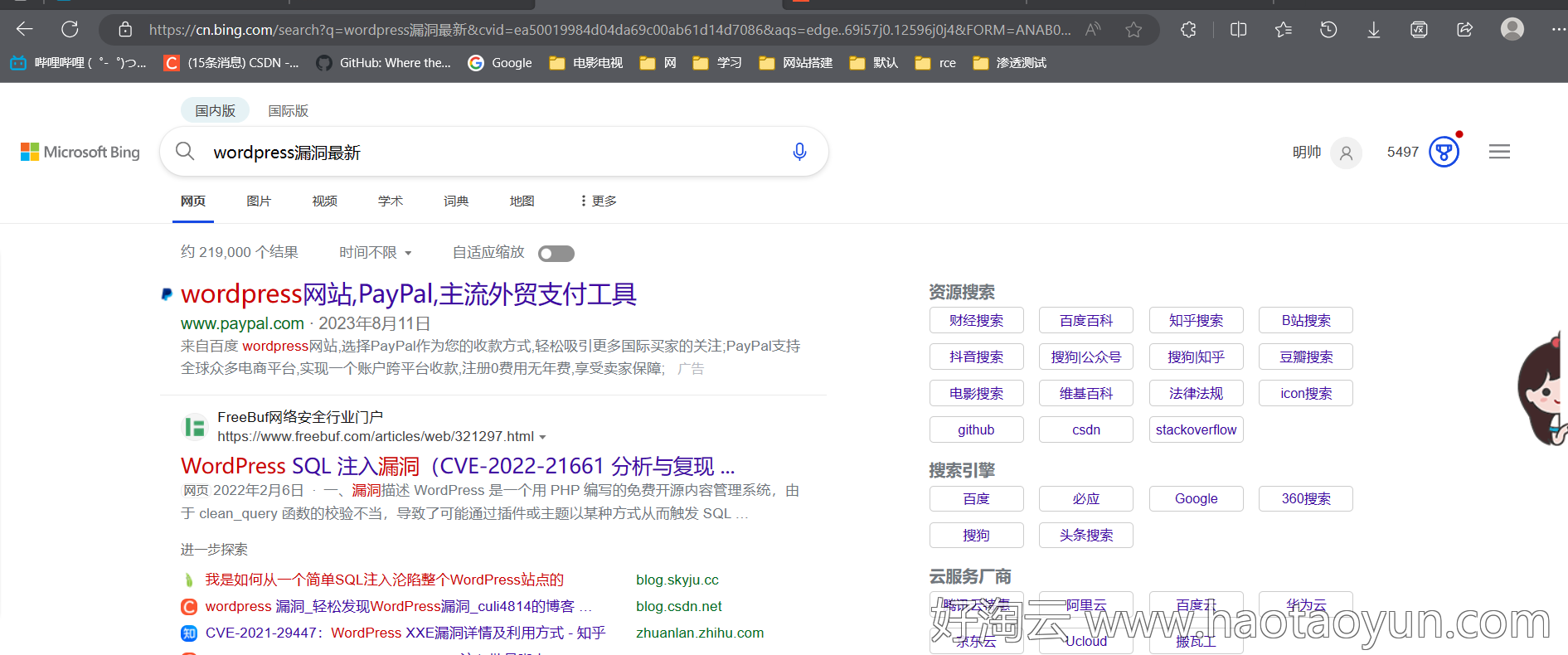
Task: Click 财经搜索 resource button
Action: [x=977, y=320]
